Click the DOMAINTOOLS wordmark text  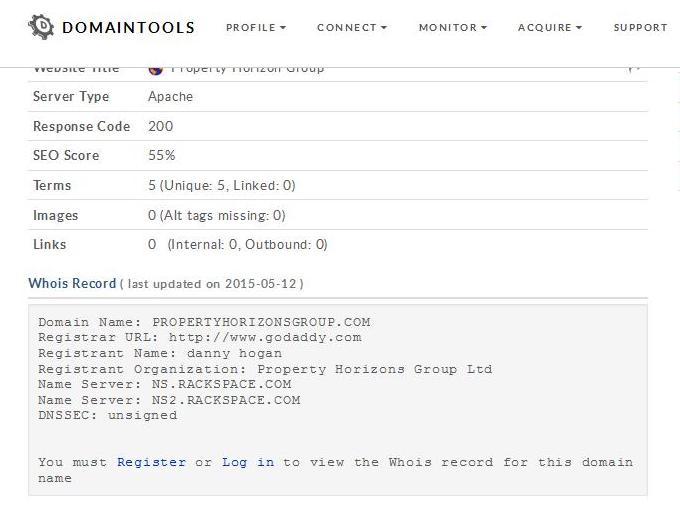[128, 27]
